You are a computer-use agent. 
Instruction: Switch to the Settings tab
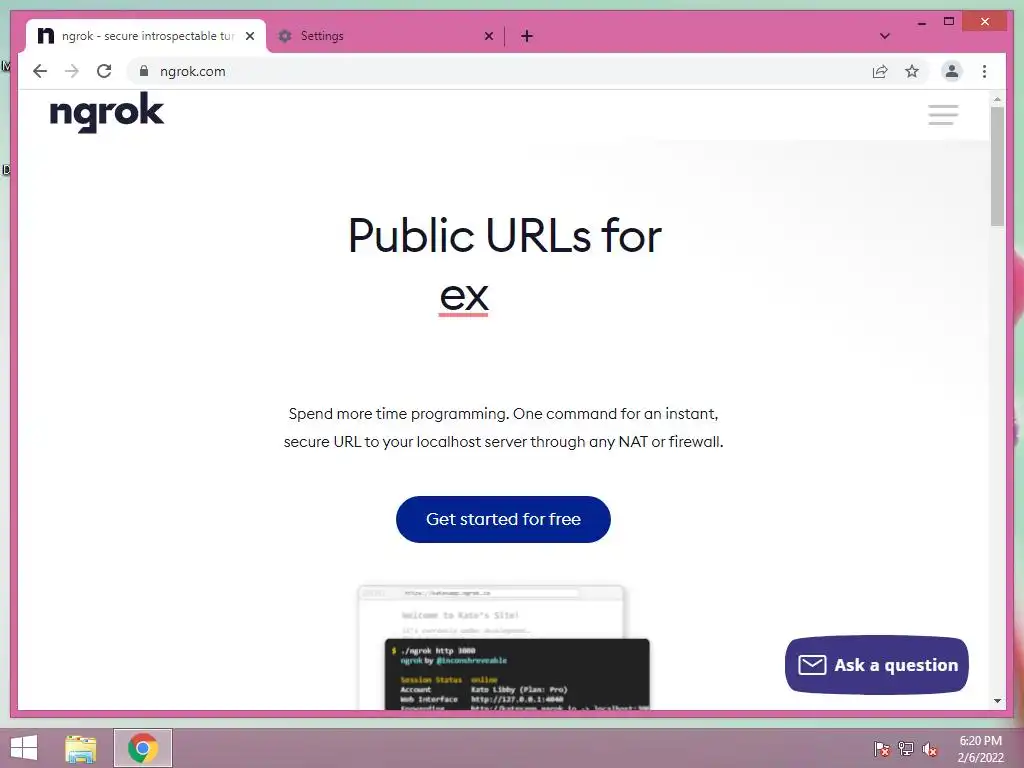385,36
